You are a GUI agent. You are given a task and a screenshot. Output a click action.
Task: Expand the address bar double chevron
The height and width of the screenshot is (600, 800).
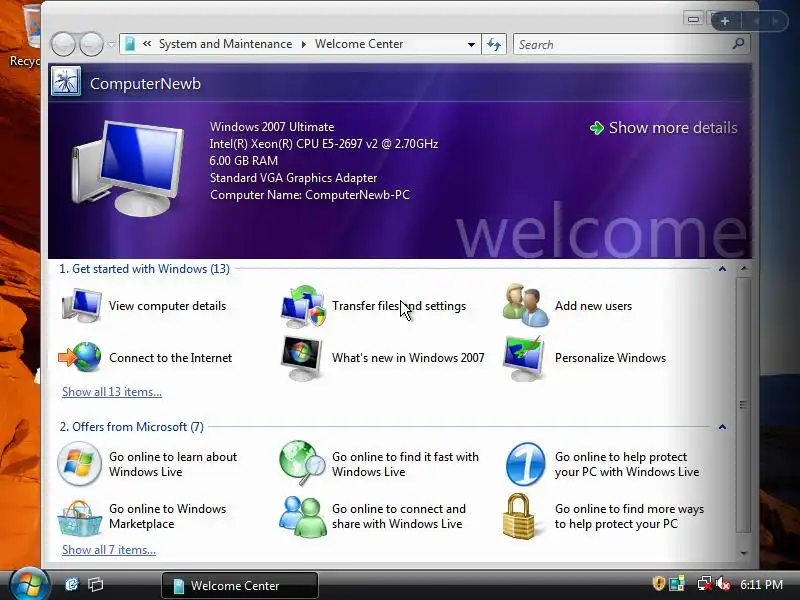click(x=147, y=44)
